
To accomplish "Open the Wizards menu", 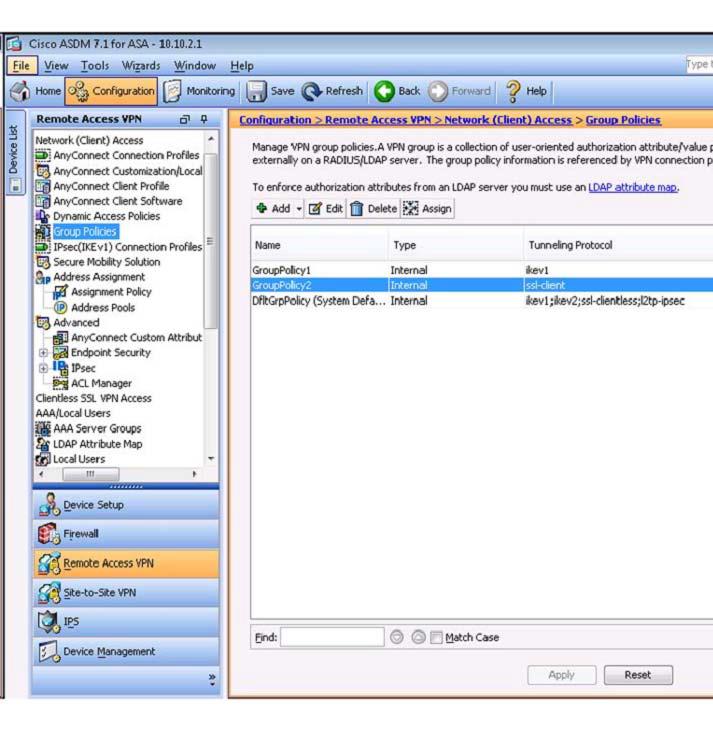I will pos(141,66).
